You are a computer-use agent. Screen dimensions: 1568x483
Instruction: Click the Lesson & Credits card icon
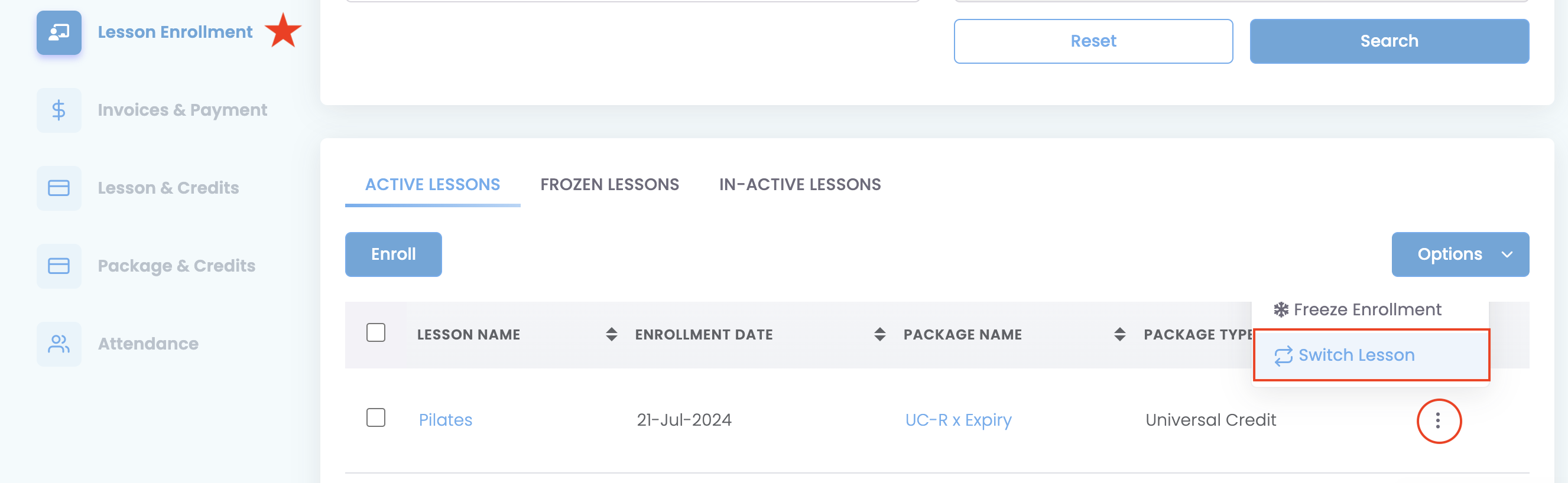[59, 188]
